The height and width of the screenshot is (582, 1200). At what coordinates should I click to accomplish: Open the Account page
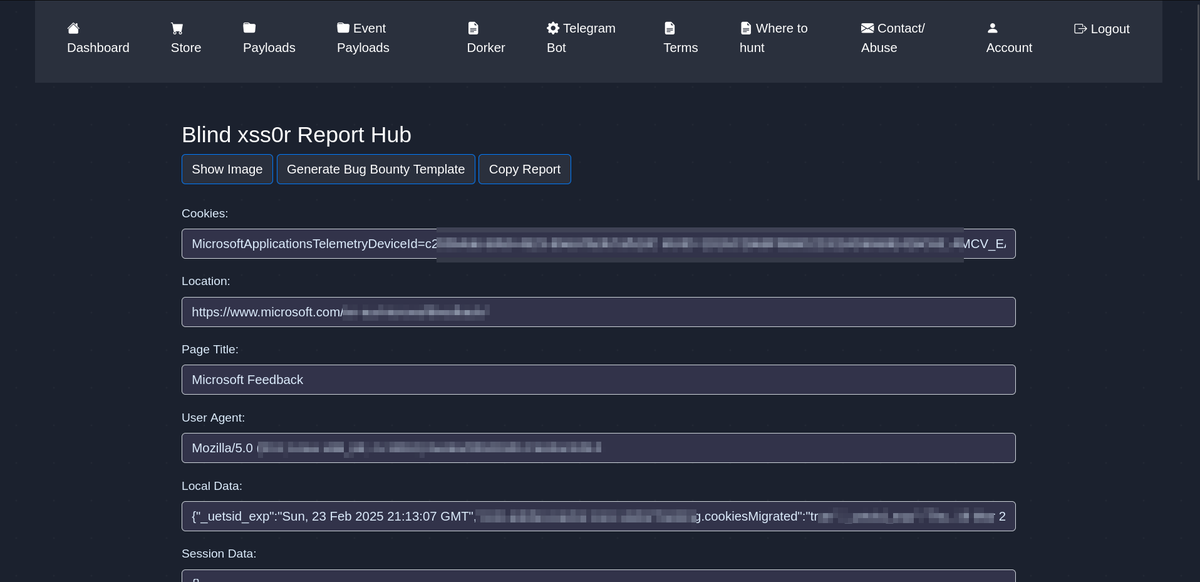pyautogui.click(x=1009, y=38)
